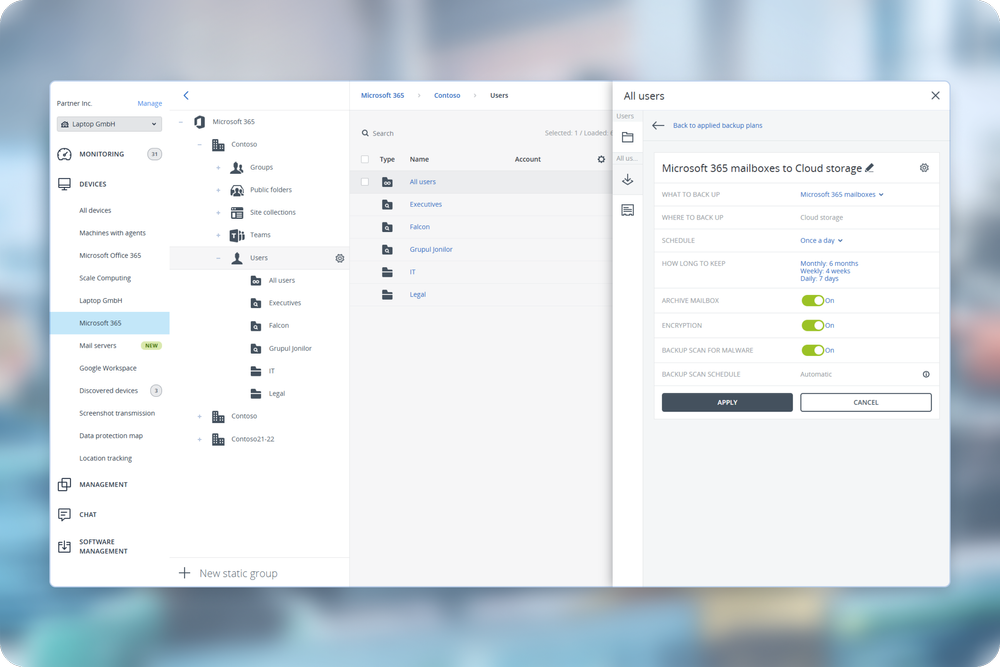Check the All users row checkbox
The image size is (1000, 667).
click(x=365, y=182)
